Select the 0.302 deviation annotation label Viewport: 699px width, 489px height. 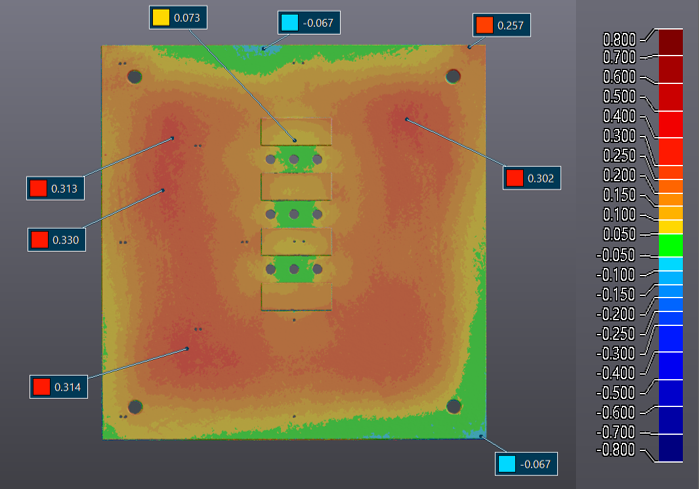[532, 178]
